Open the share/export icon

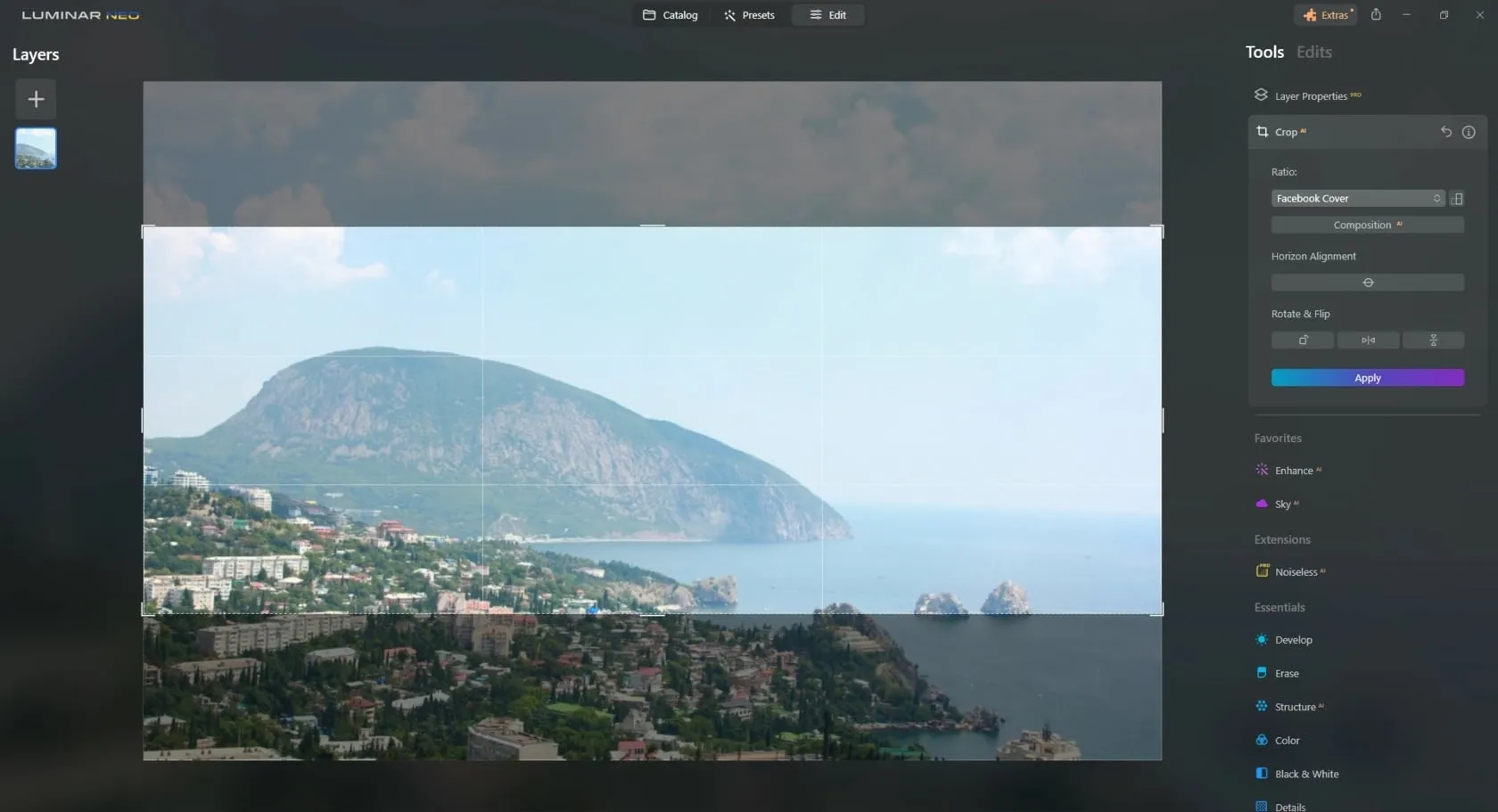pyautogui.click(x=1376, y=15)
